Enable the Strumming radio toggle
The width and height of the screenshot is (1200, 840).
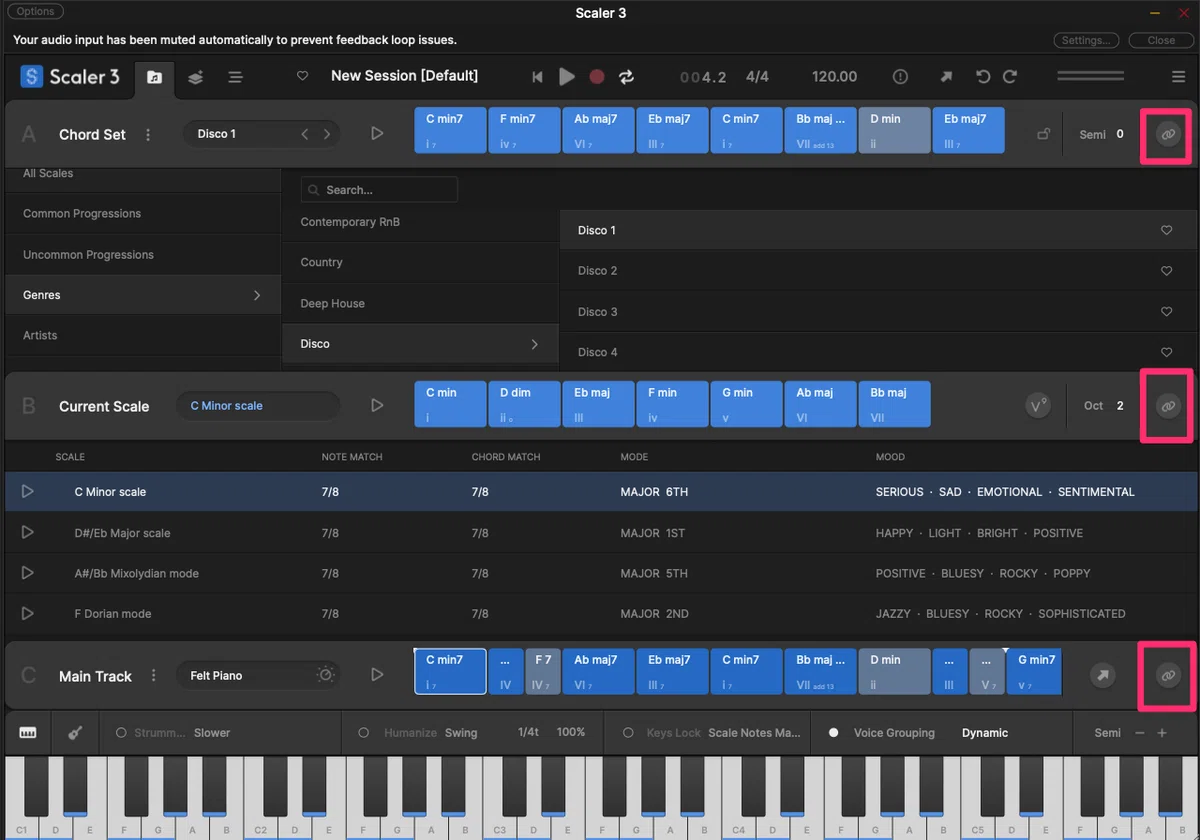pyautogui.click(x=121, y=733)
